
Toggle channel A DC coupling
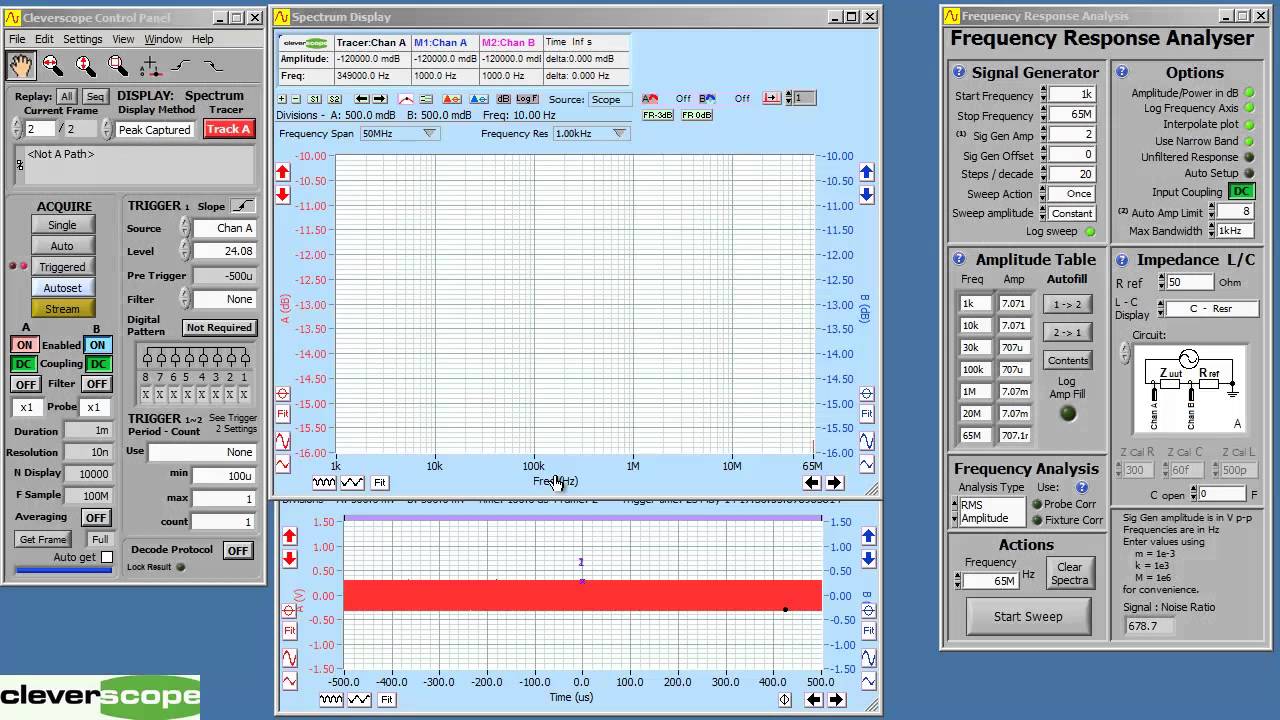tap(24, 364)
